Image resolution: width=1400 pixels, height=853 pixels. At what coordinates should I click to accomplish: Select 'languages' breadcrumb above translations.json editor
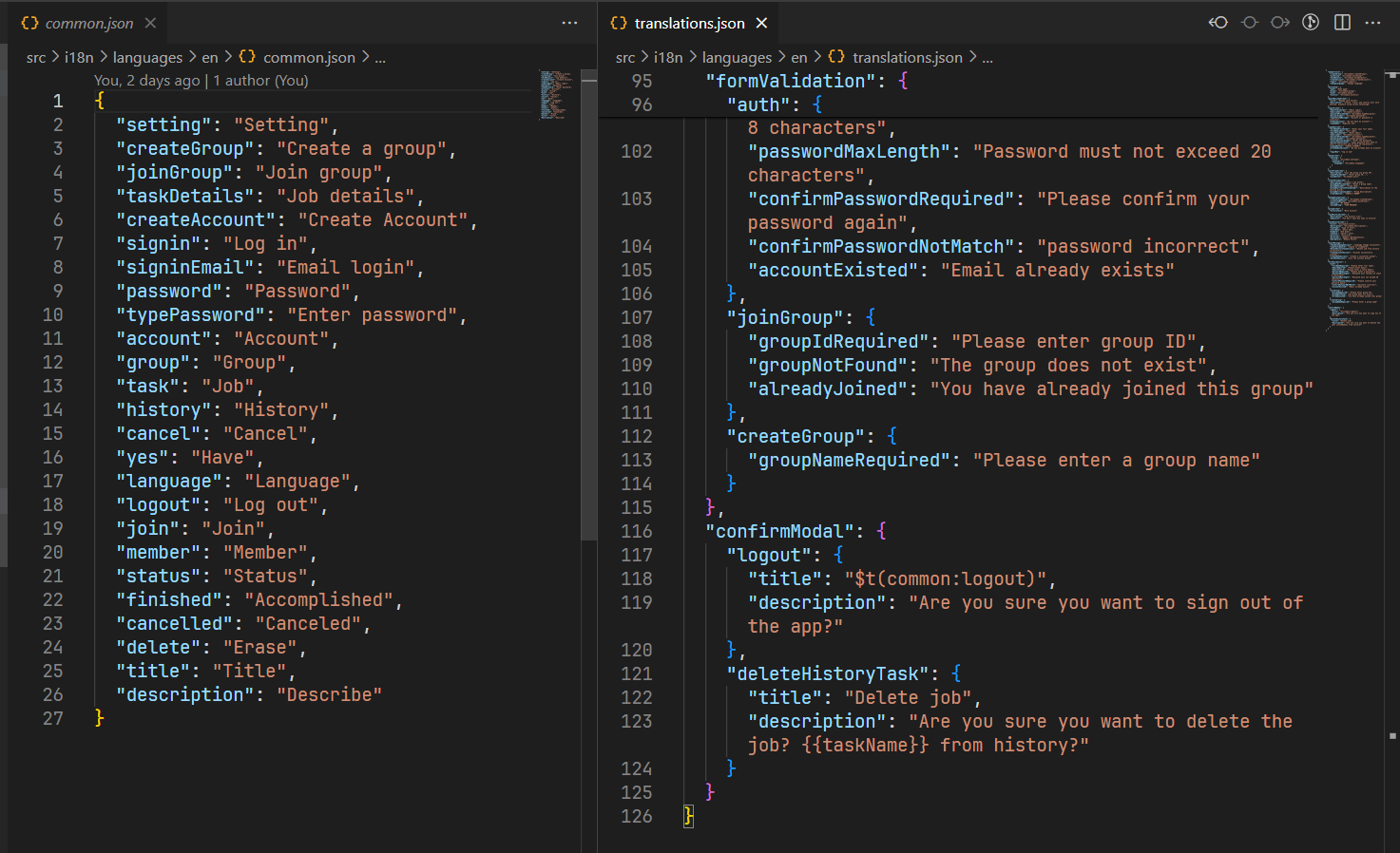737,57
